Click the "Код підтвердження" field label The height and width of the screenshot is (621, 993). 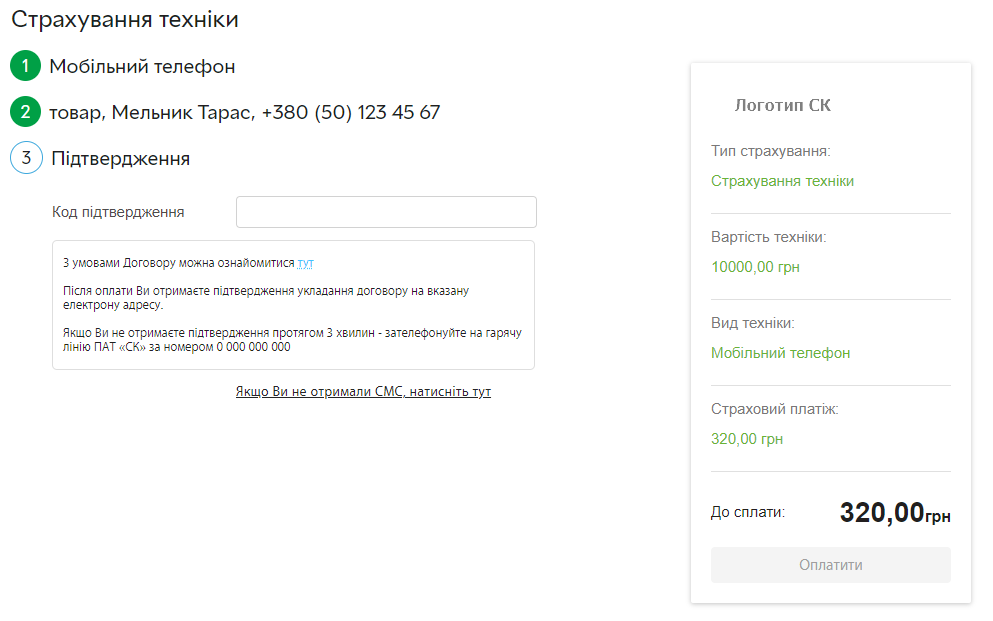118,212
